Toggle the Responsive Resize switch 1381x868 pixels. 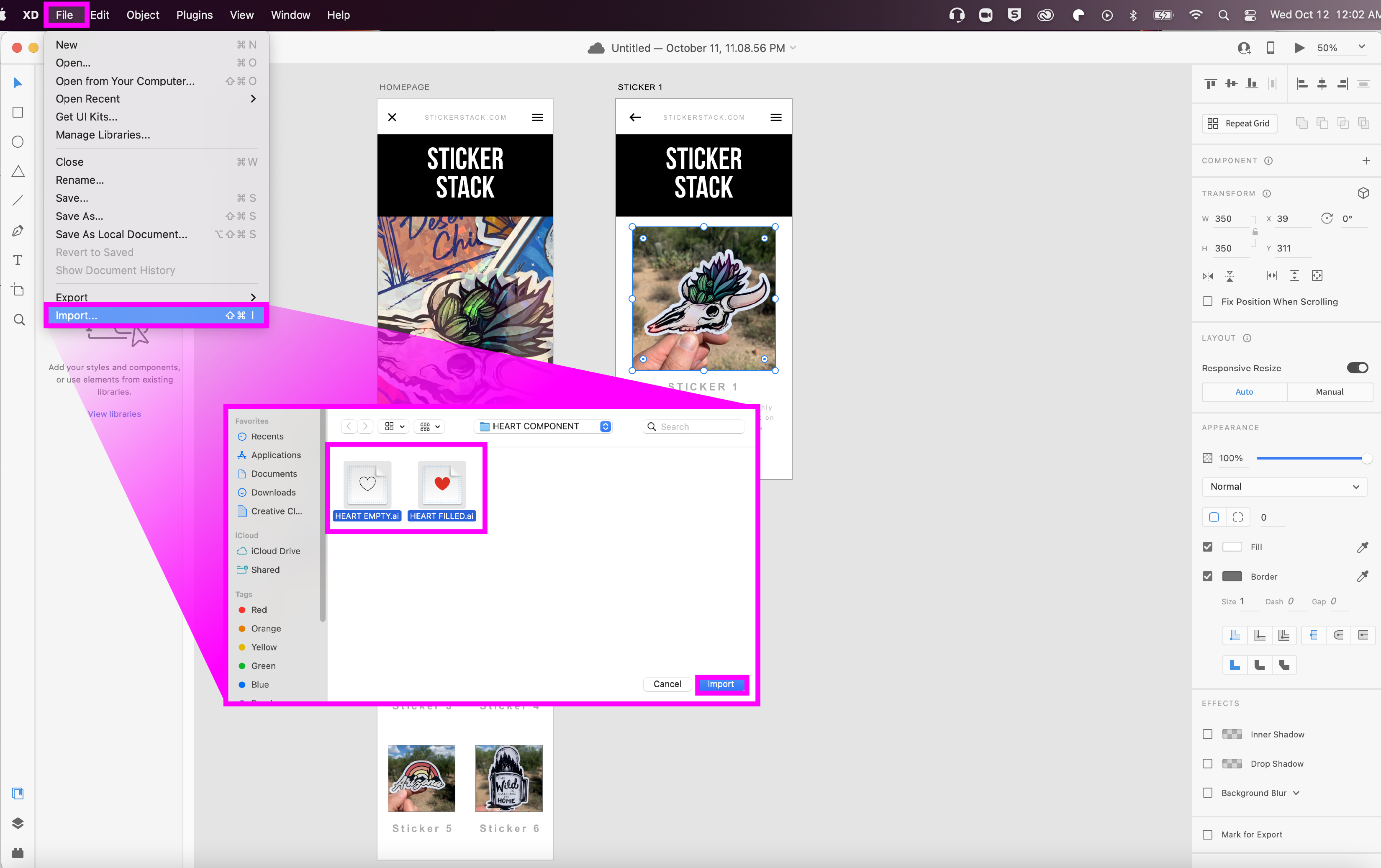(1357, 368)
